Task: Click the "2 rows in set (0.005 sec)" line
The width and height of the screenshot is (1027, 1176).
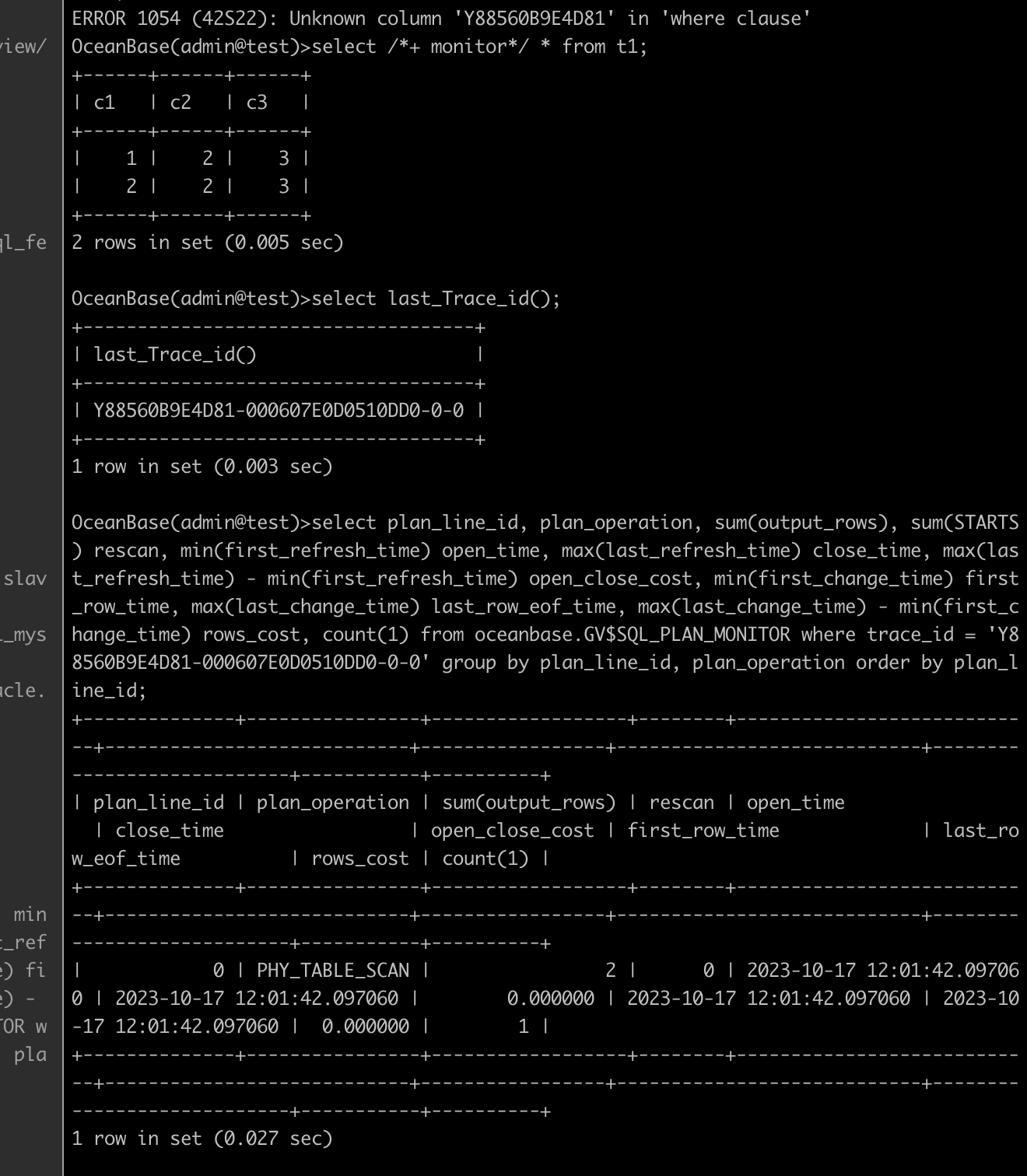Action: tap(208, 243)
